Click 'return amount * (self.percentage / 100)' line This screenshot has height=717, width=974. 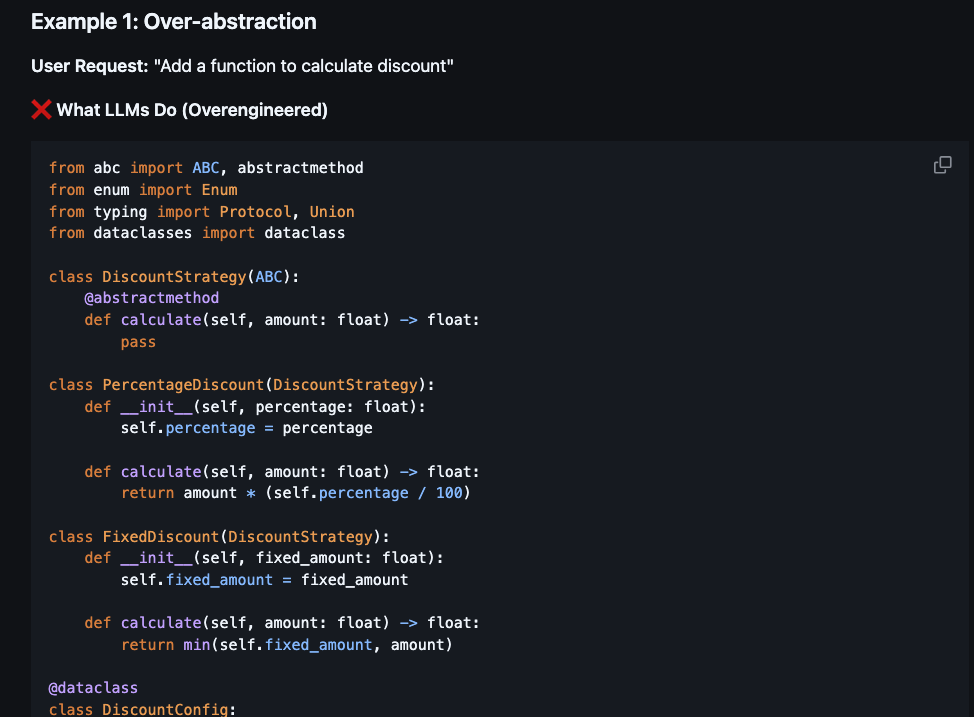[x=296, y=493]
